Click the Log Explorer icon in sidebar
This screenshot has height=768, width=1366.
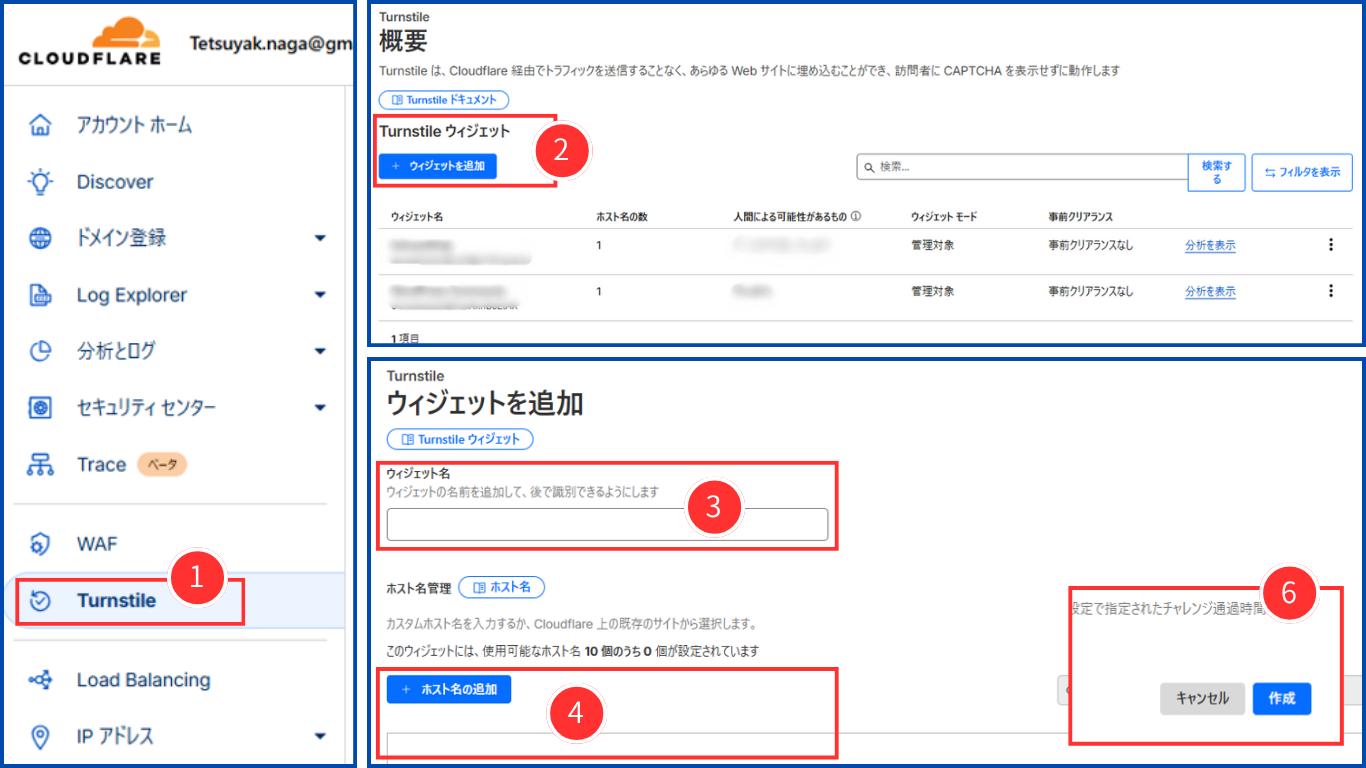(40, 294)
